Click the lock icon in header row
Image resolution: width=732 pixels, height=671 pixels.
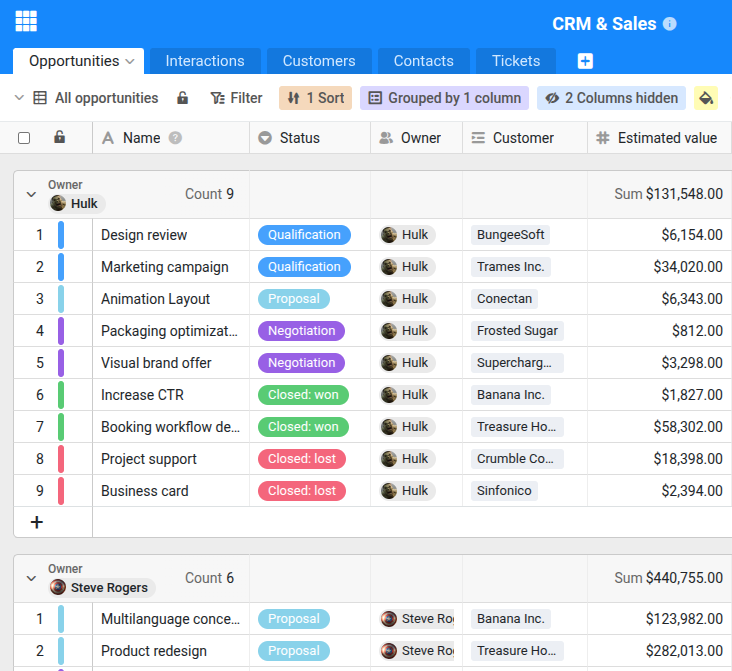click(59, 137)
